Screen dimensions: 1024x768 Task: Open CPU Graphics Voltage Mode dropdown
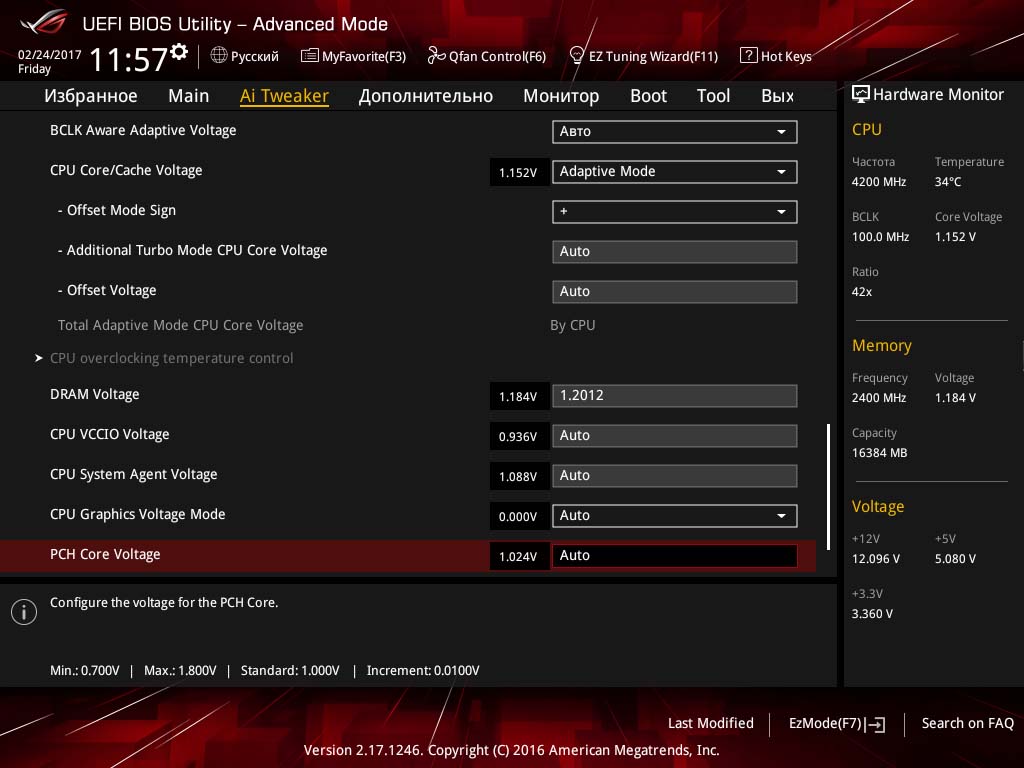pyautogui.click(x=675, y=516)
